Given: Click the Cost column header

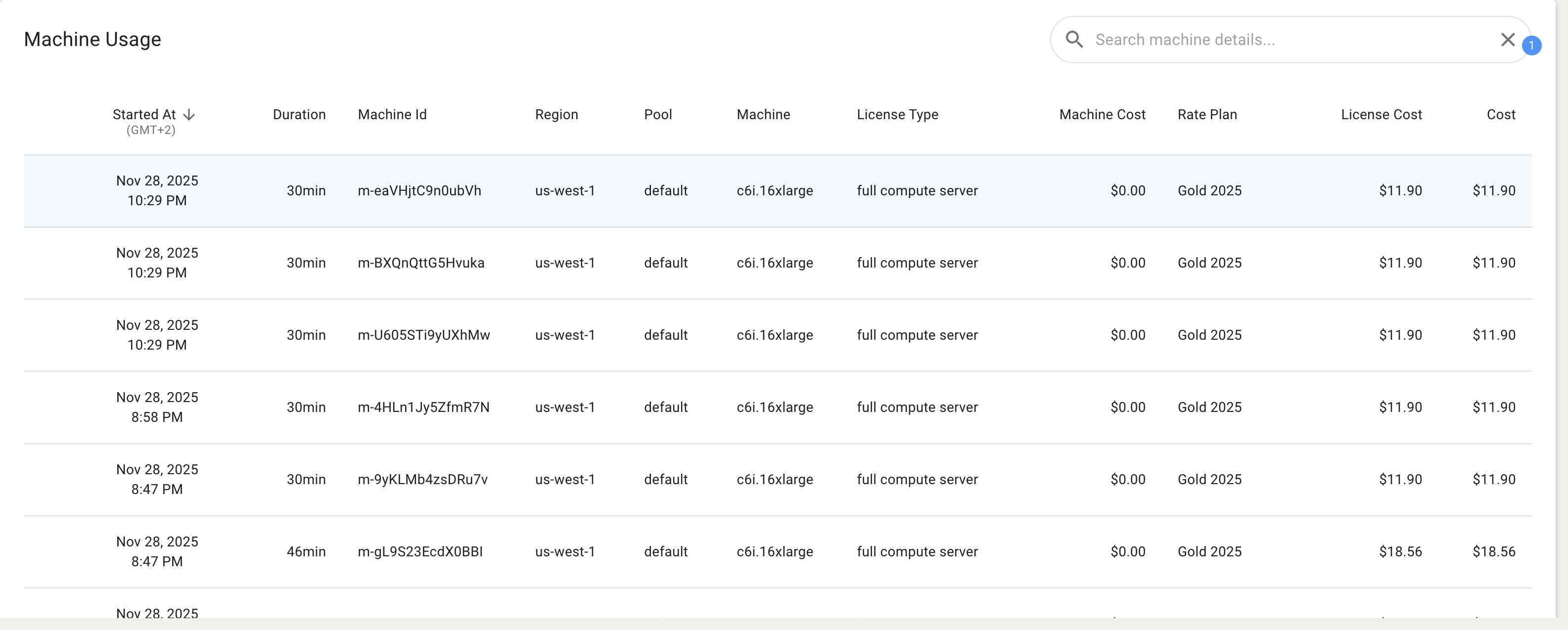Looking at the screenshot, I should pyautogui.click(x=1501, y=114).
